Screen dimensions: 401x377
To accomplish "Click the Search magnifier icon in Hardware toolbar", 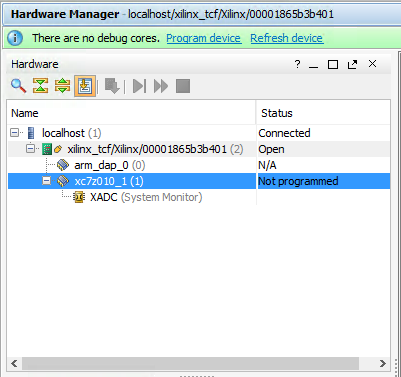I will click(x=18, y=86).
